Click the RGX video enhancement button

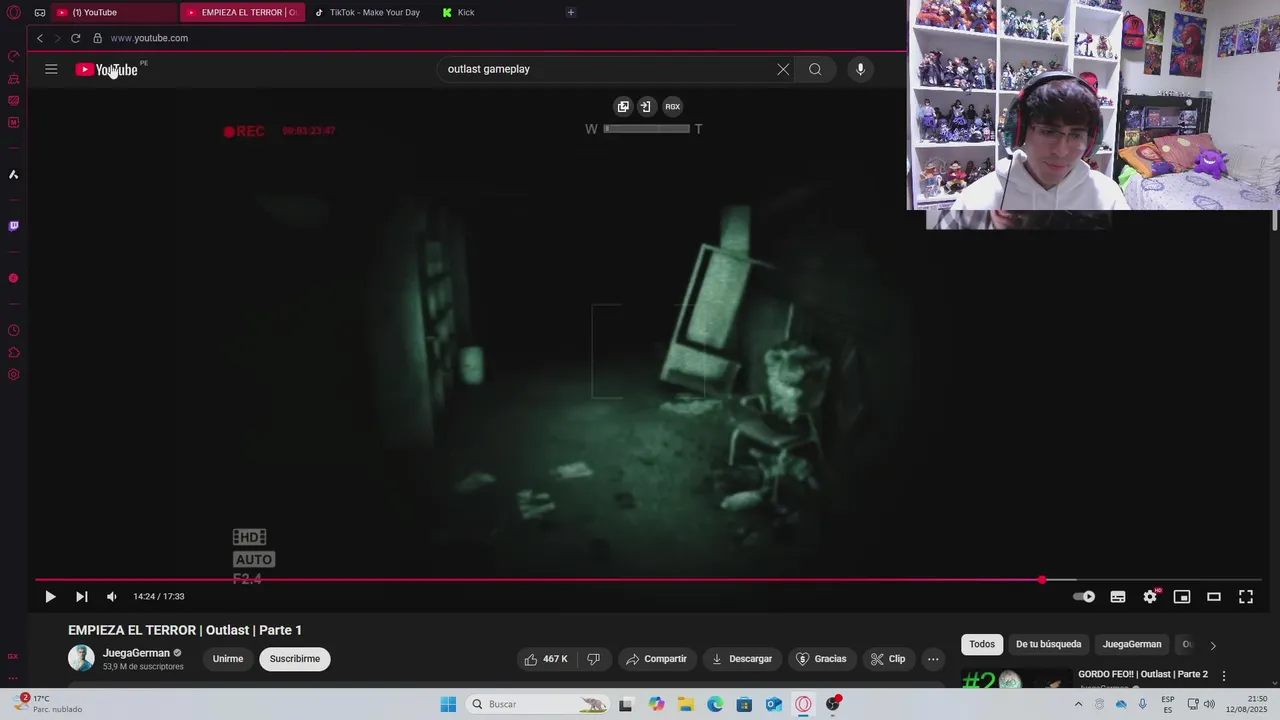pos(672,106)
